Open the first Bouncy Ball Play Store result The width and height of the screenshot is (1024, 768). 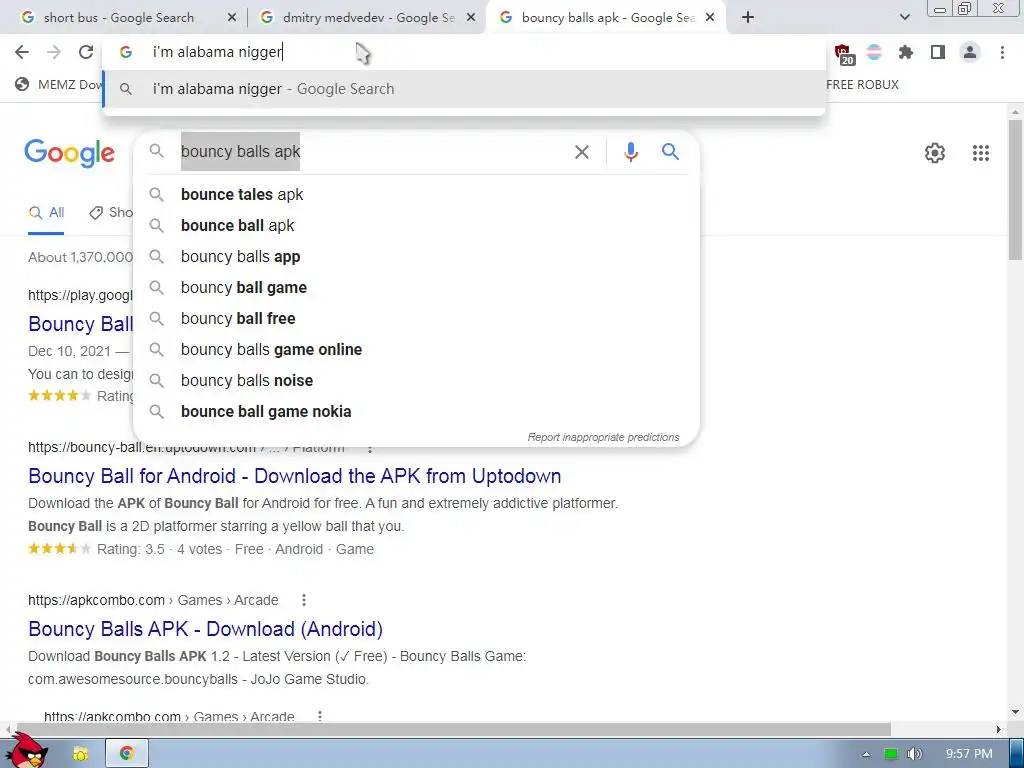click(80, 324)
